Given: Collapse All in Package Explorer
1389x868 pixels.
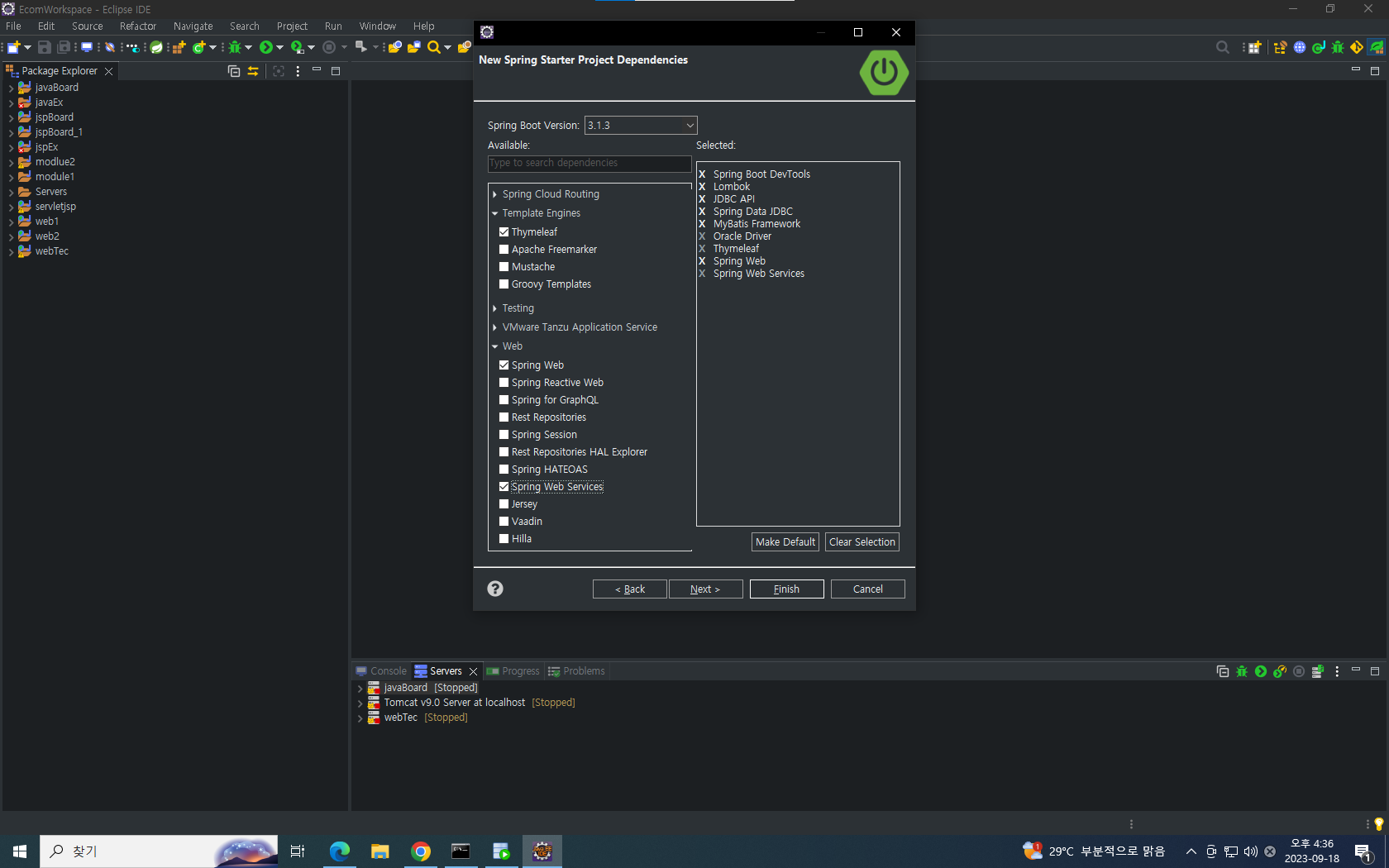Looking at the screenshot, I should 234,71.
